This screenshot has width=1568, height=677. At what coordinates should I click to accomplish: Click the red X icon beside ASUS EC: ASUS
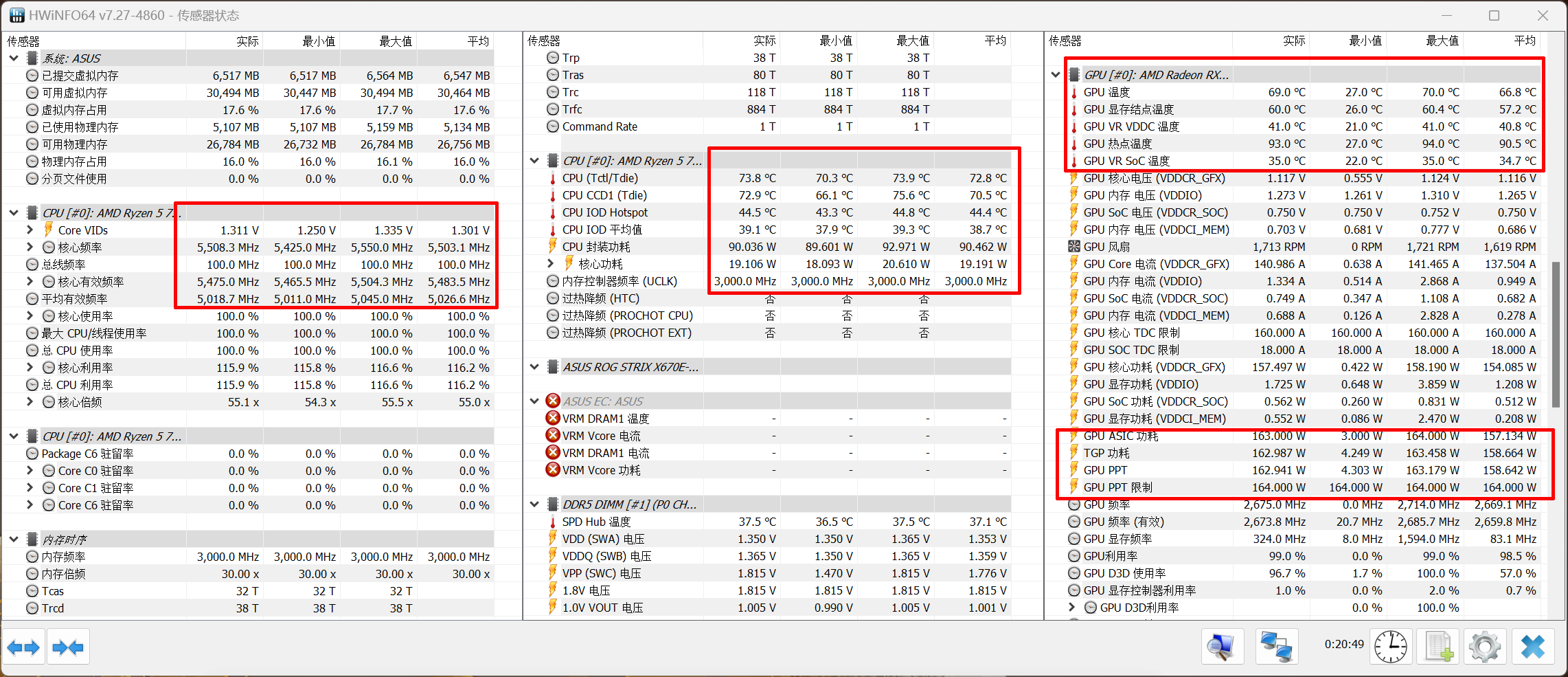click(553, 401)
